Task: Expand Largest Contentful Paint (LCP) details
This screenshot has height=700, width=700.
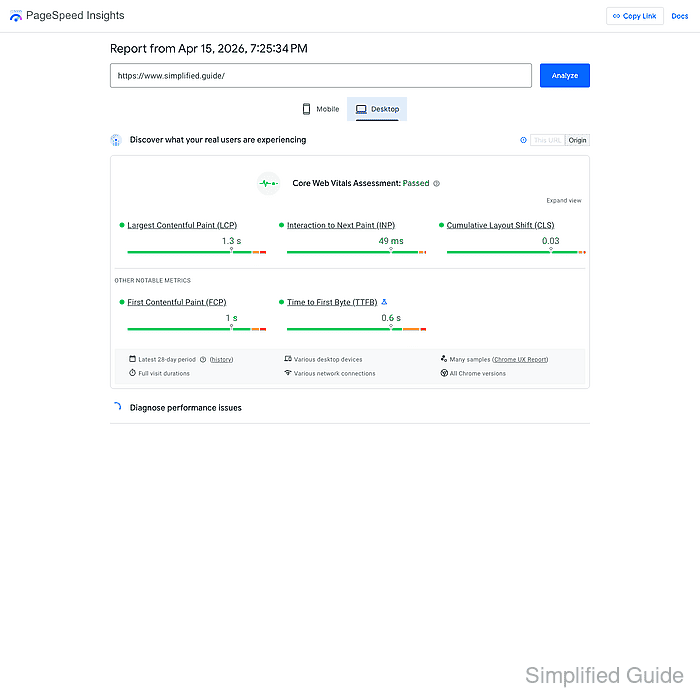Action: pos(182,226)
